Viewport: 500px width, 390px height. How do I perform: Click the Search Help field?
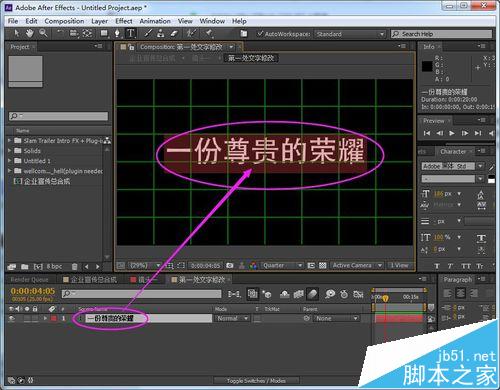441,34
